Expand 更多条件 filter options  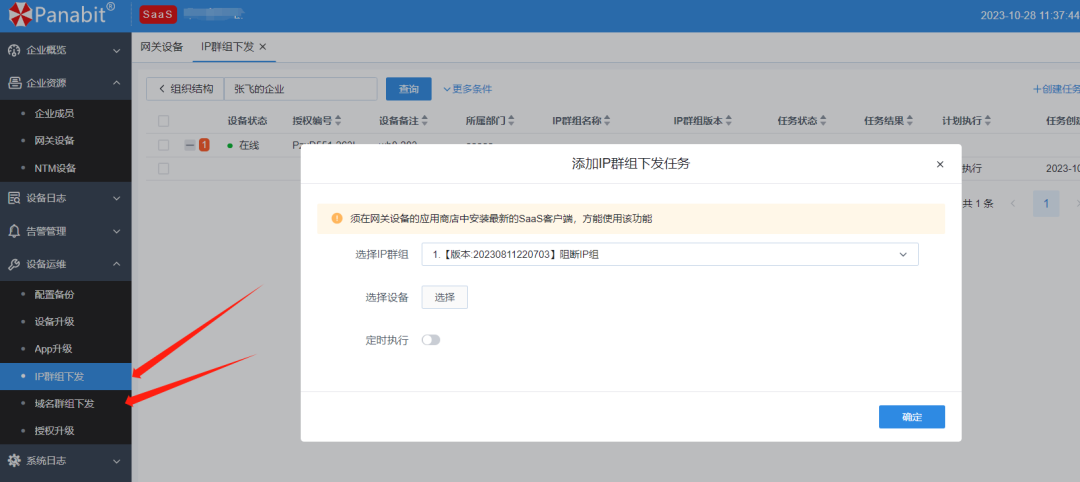(x=467, y=89)
